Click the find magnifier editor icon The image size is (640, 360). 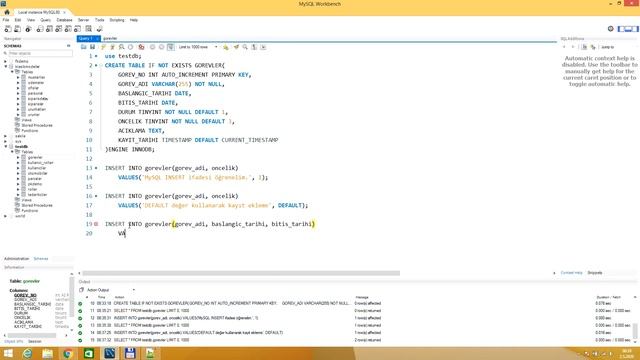point(245,47)
